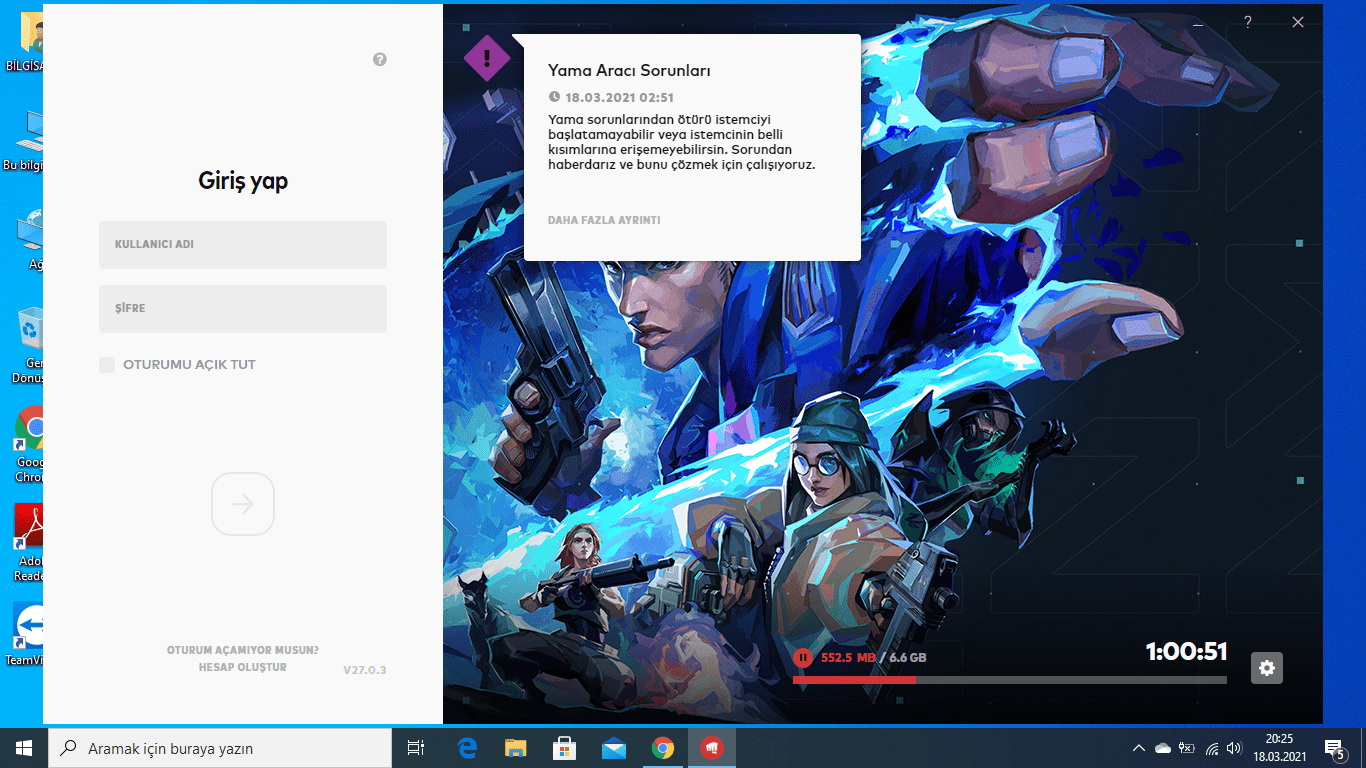Click the taskbar search box

click(220, 748)
